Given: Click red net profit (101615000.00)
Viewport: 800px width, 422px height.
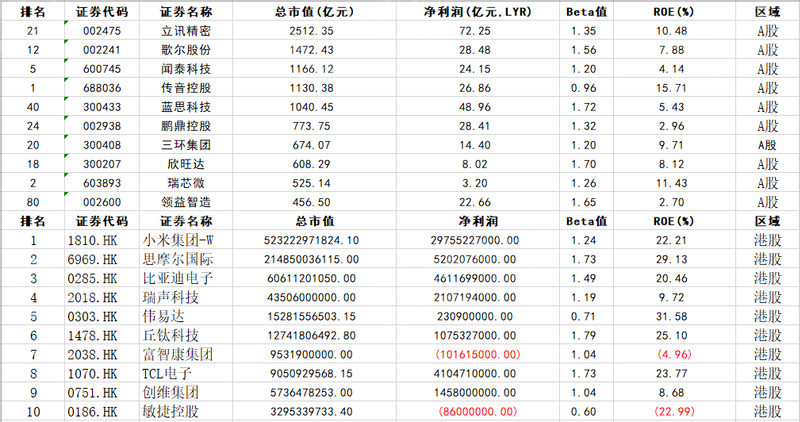Looking at the screenshot, I should pos(478,354).
